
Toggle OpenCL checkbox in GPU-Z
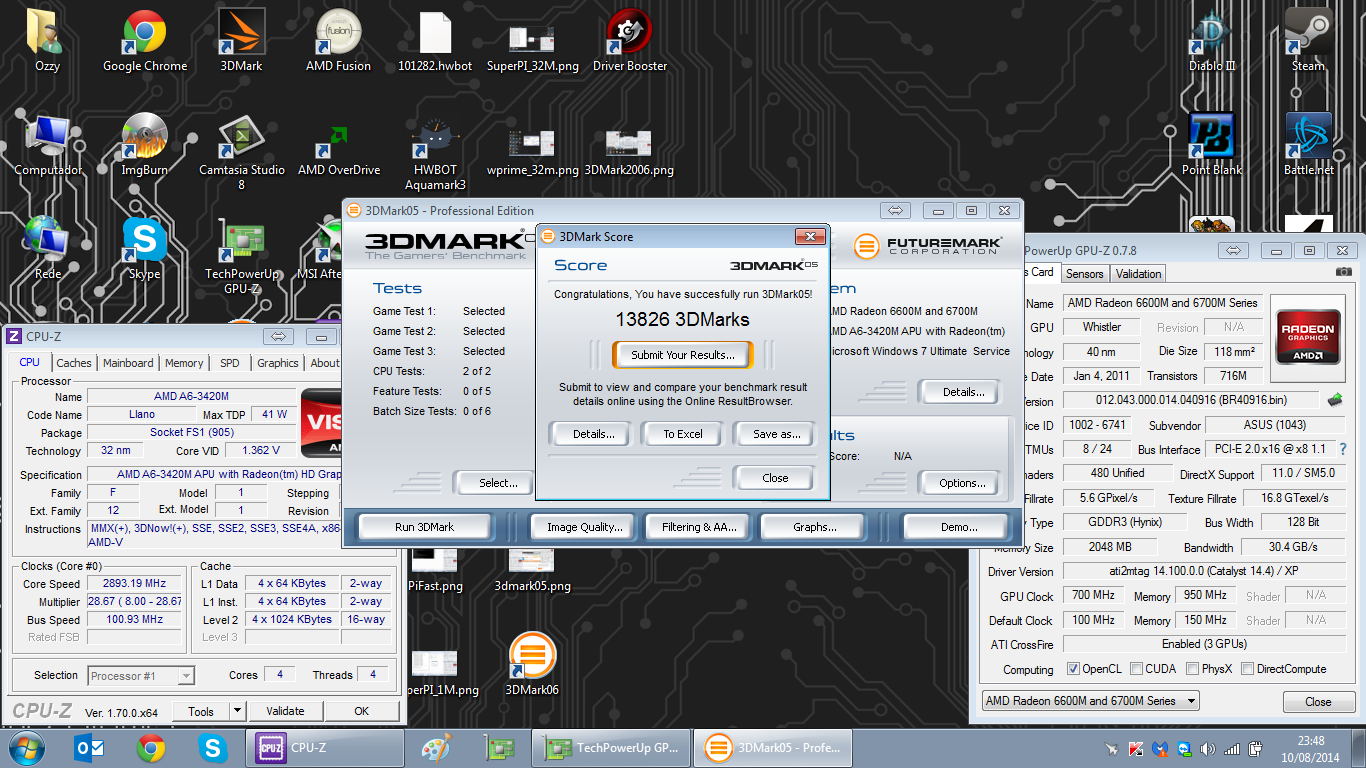point(1073,669)
